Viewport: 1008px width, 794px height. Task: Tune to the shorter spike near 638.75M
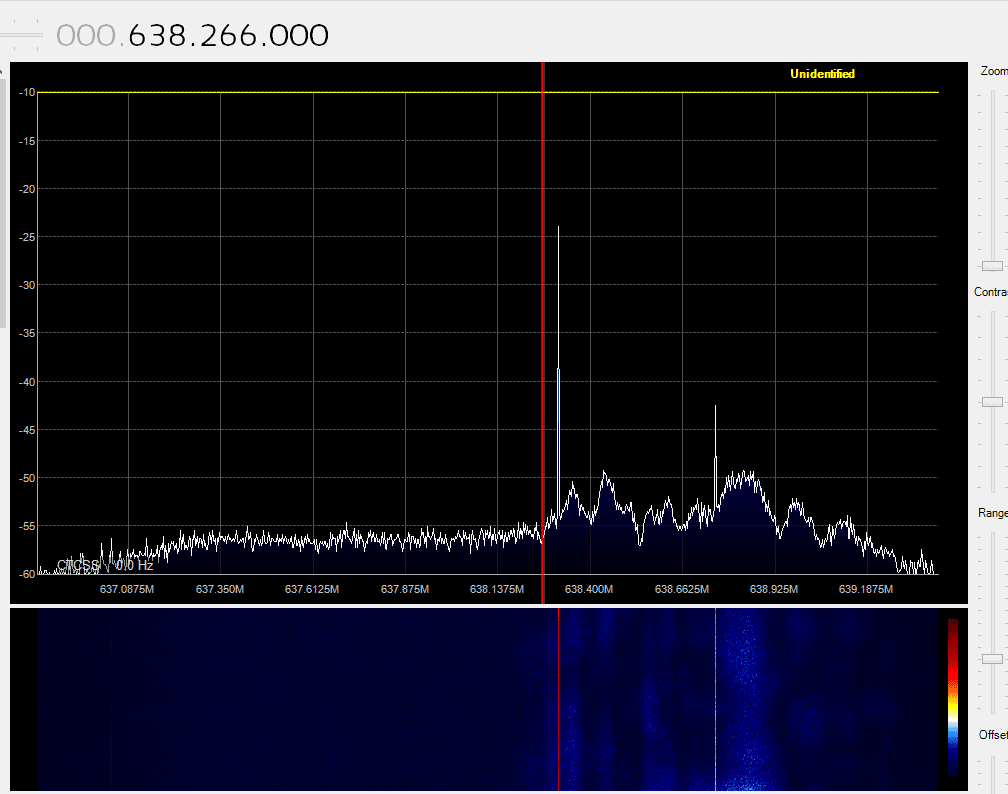(715, 408)
